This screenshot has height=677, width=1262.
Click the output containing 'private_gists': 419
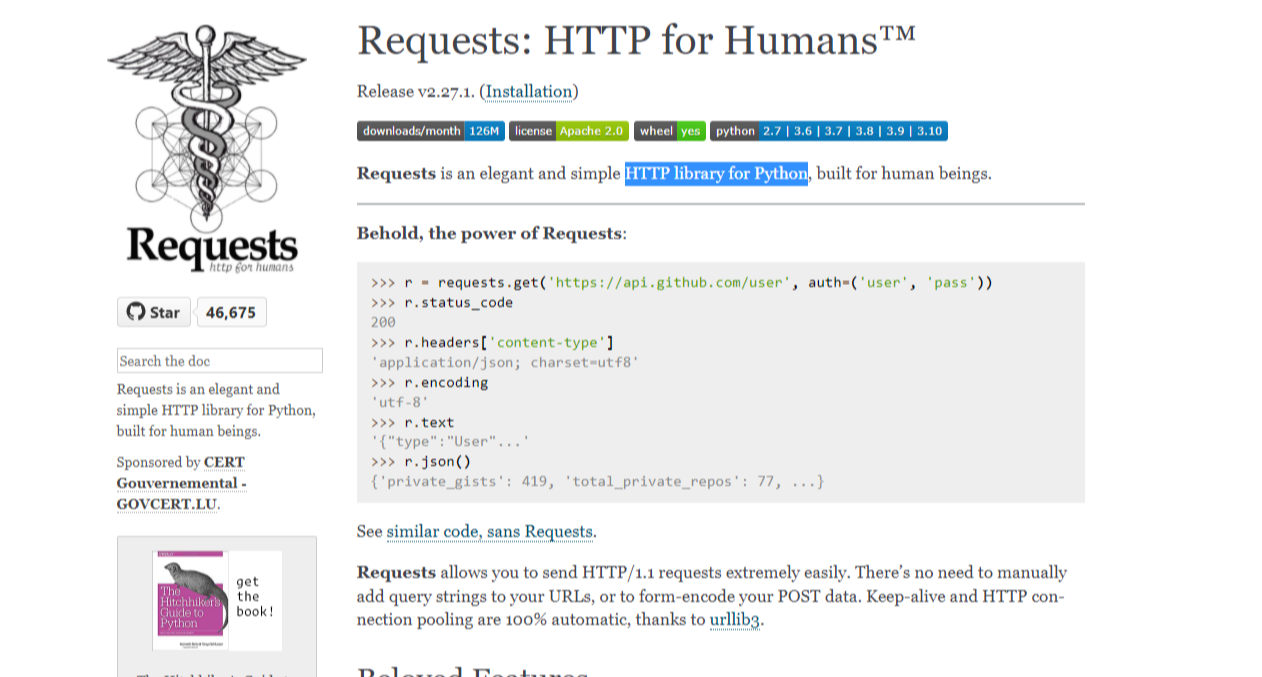[x=597, y=482]
